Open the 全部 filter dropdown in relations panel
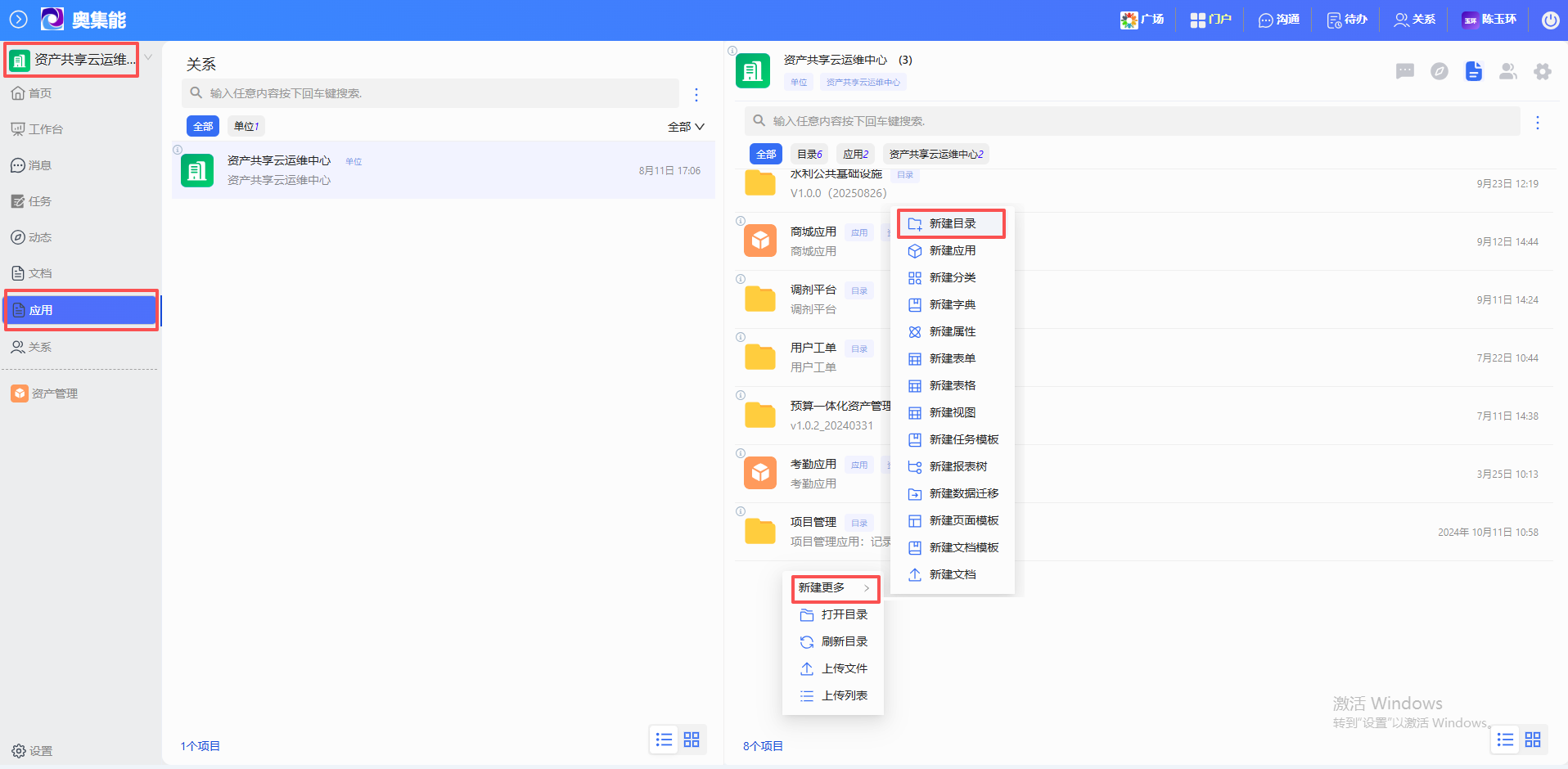Screen dimensions: 1568x769 pos(686,127)
